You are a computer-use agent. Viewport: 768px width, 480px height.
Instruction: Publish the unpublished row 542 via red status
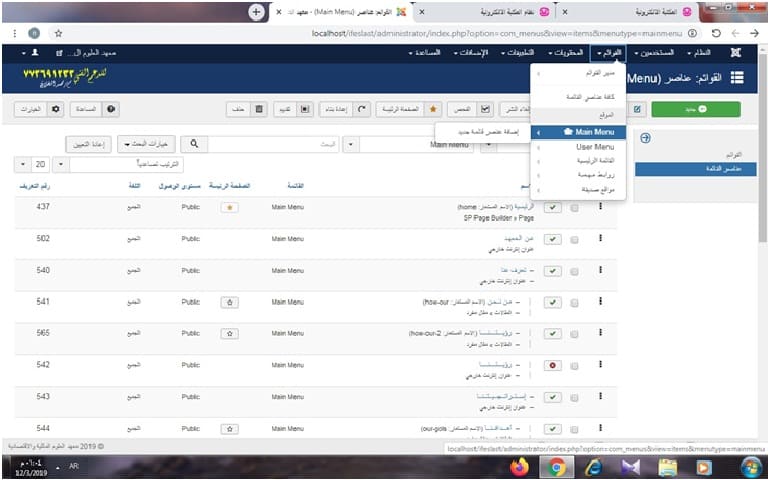[552, 366]
